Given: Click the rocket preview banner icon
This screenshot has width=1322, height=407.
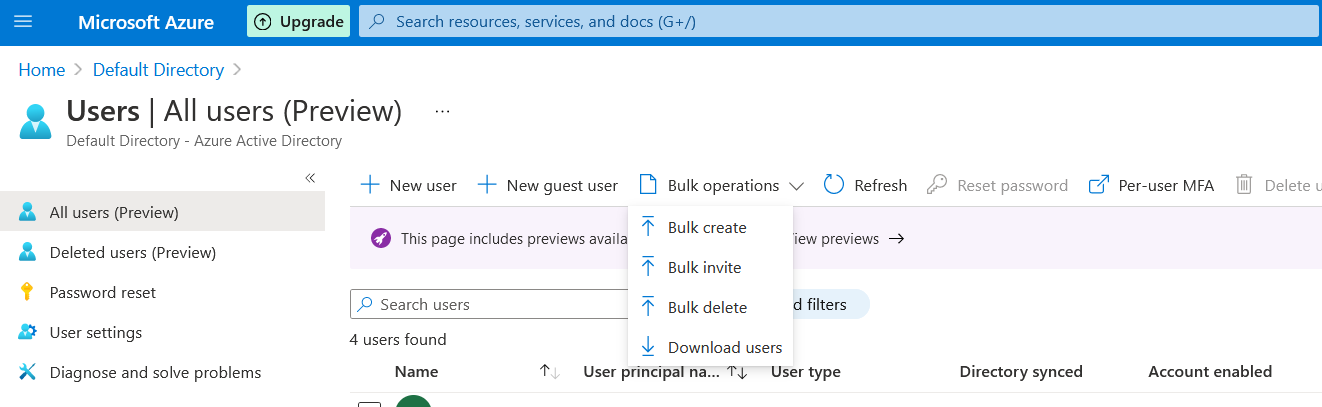Looking at the screenshot, I should click(380, 238).
